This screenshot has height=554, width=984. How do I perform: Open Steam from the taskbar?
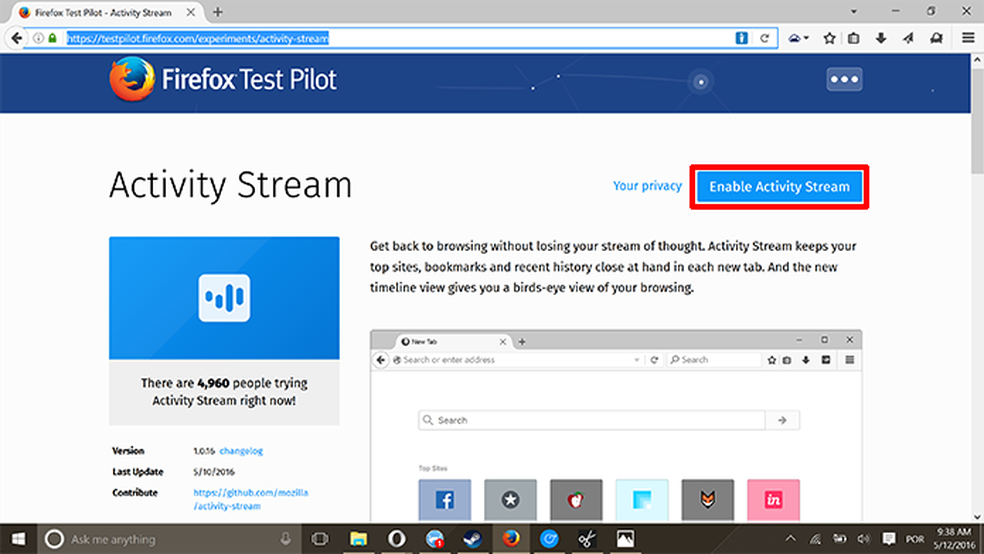pos(471,539)
